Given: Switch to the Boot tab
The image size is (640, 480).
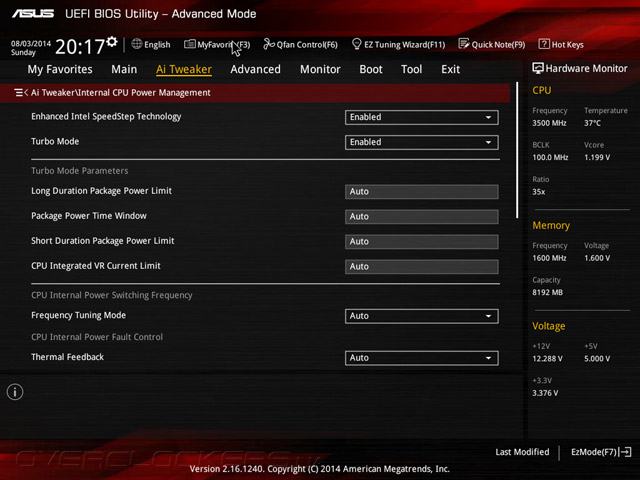Looking at the screenshot, I should tap(371, 69).
